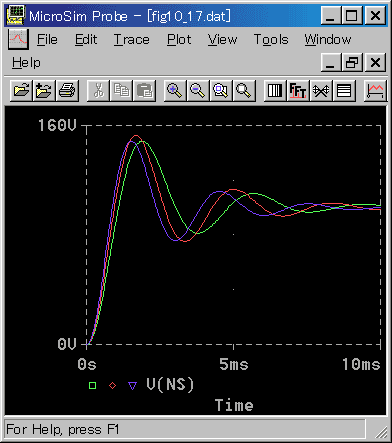Viewport: 392px width, 443px height.
Task: Click the Zoom Fit magnifier icon
Action: click(244, 90)
